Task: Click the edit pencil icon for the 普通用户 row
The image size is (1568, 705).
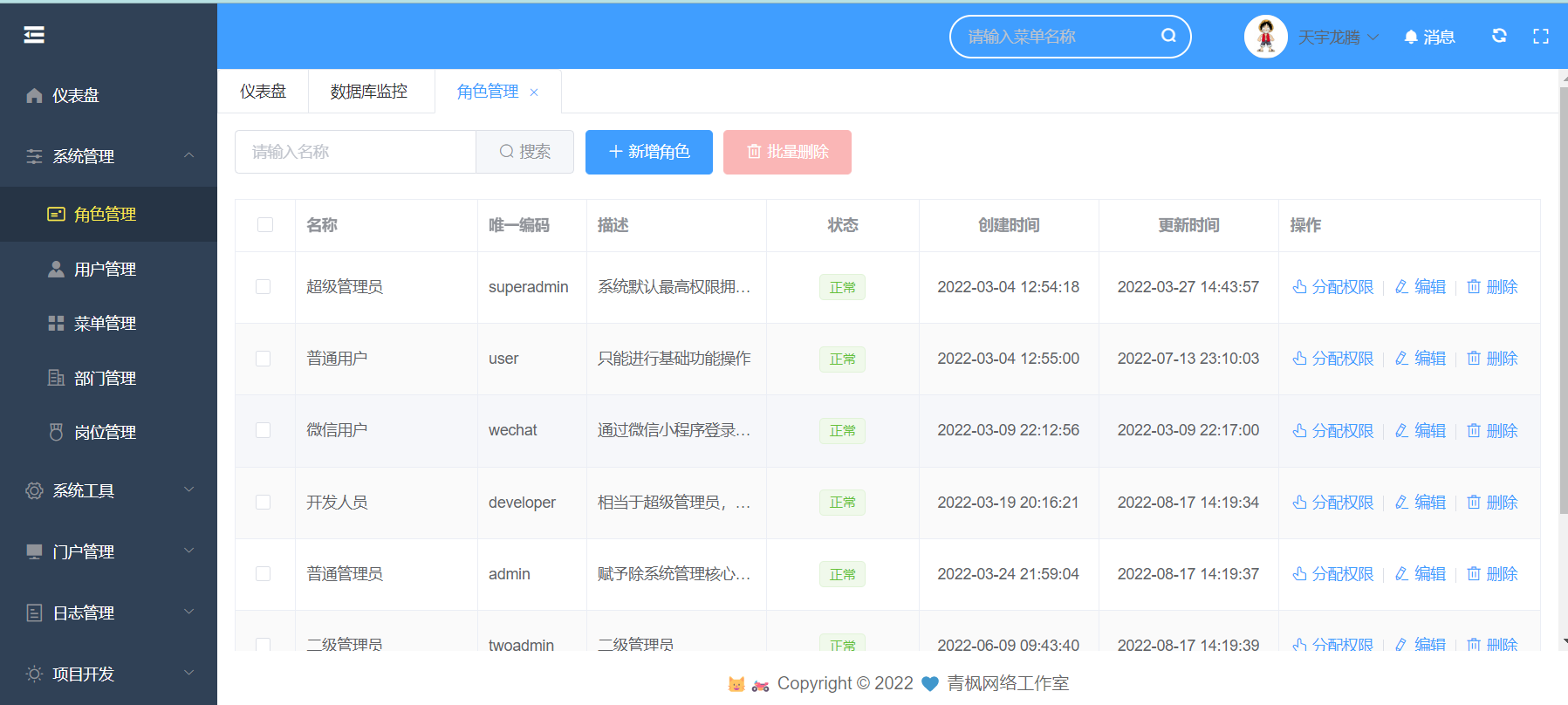Action: point(1402,359)
